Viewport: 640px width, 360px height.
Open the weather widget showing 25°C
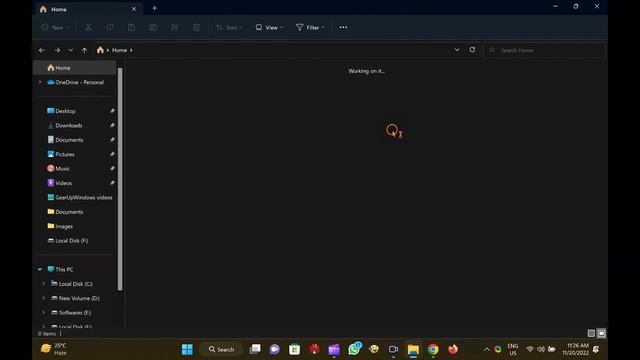(54, 349)
